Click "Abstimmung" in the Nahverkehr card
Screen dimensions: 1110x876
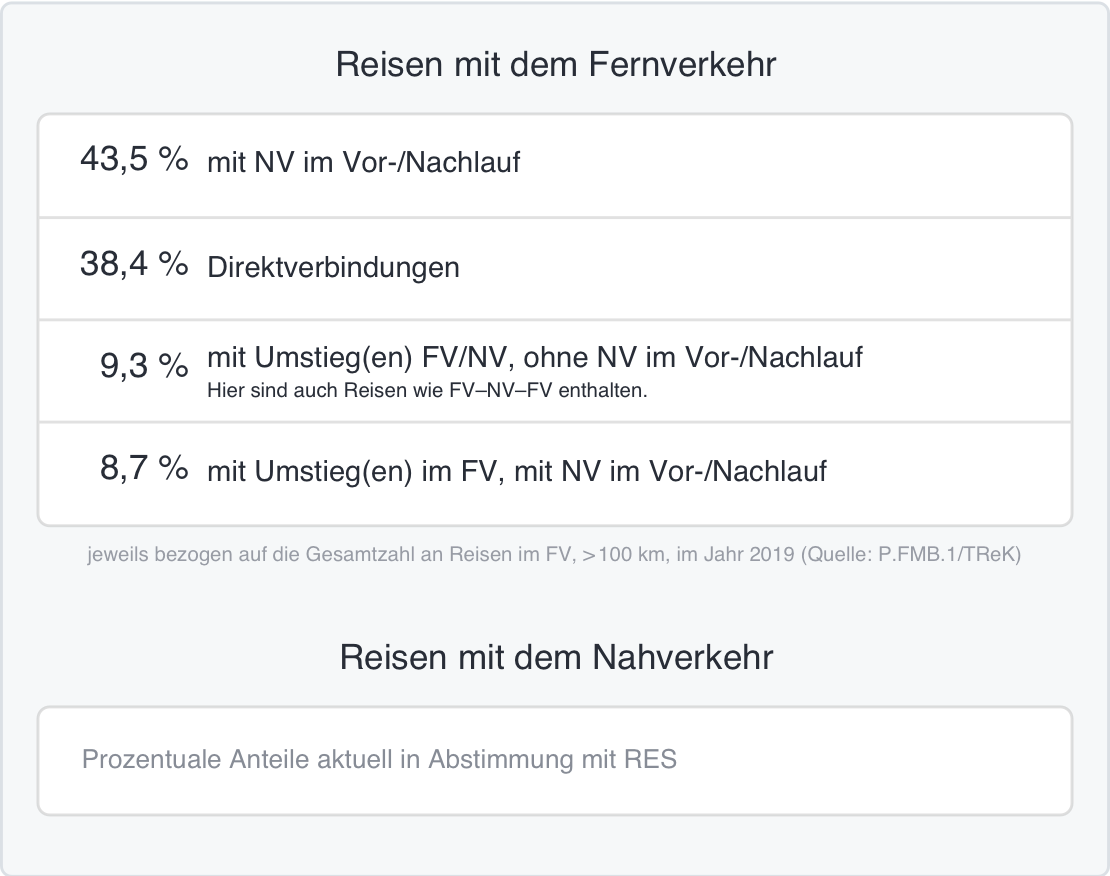496,760
